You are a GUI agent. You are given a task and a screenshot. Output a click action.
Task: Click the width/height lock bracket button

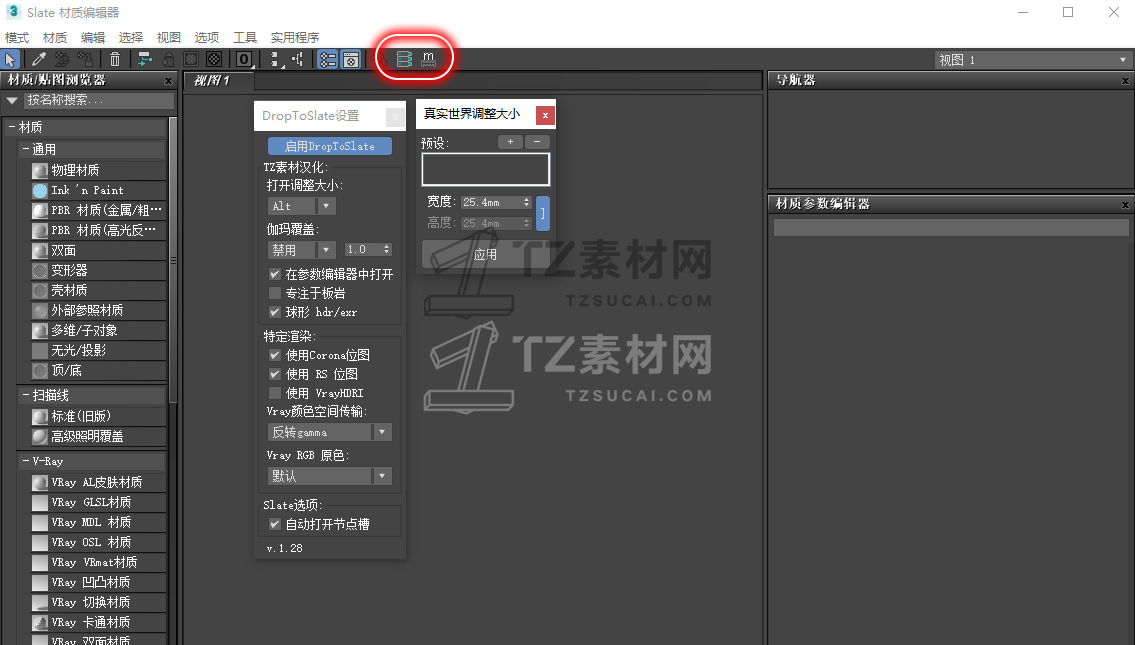pyautogui.click(x=542, y=214)
